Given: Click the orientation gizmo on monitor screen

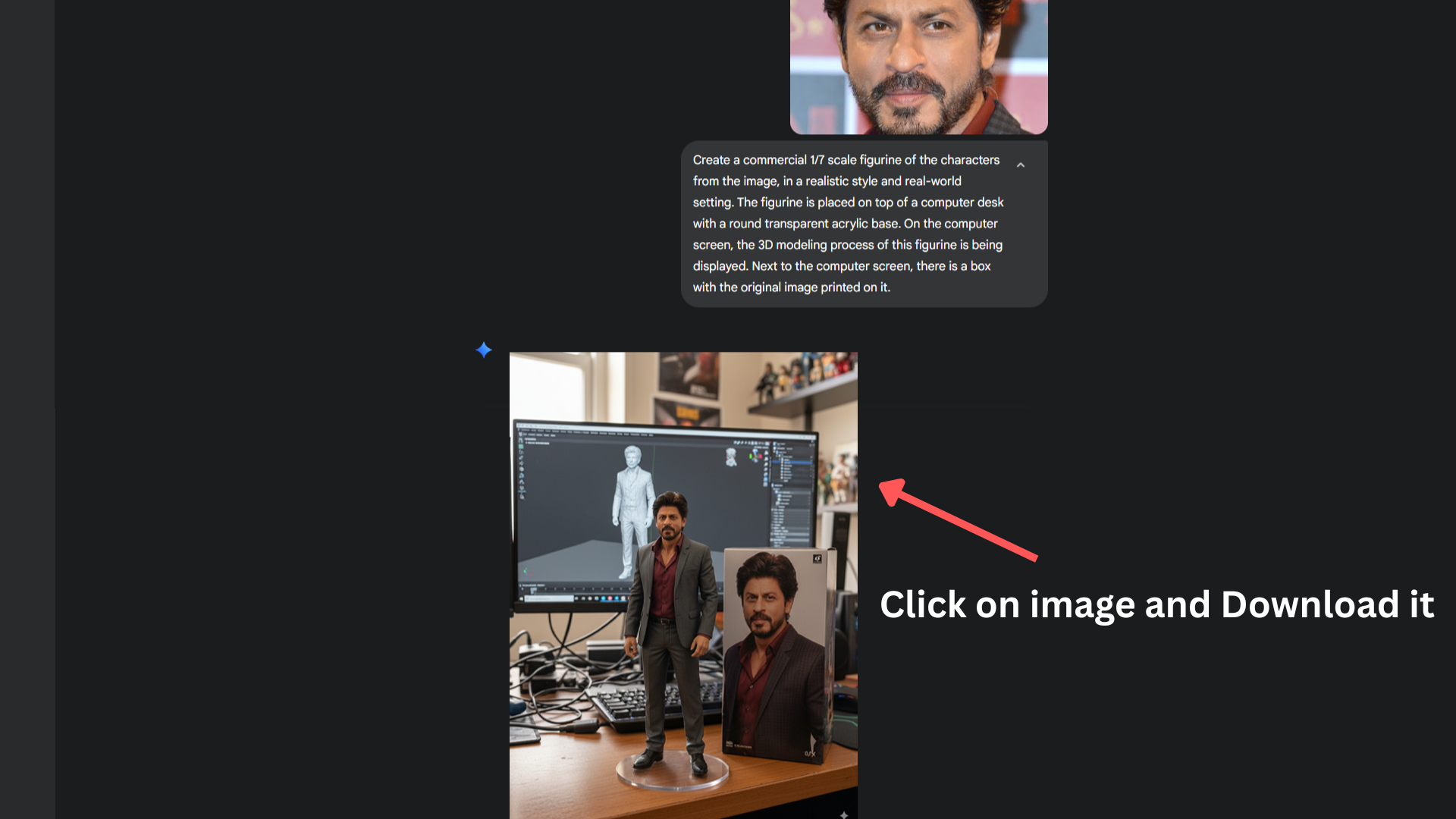Looking at the screenshot, I should click(x=755, y=456).
